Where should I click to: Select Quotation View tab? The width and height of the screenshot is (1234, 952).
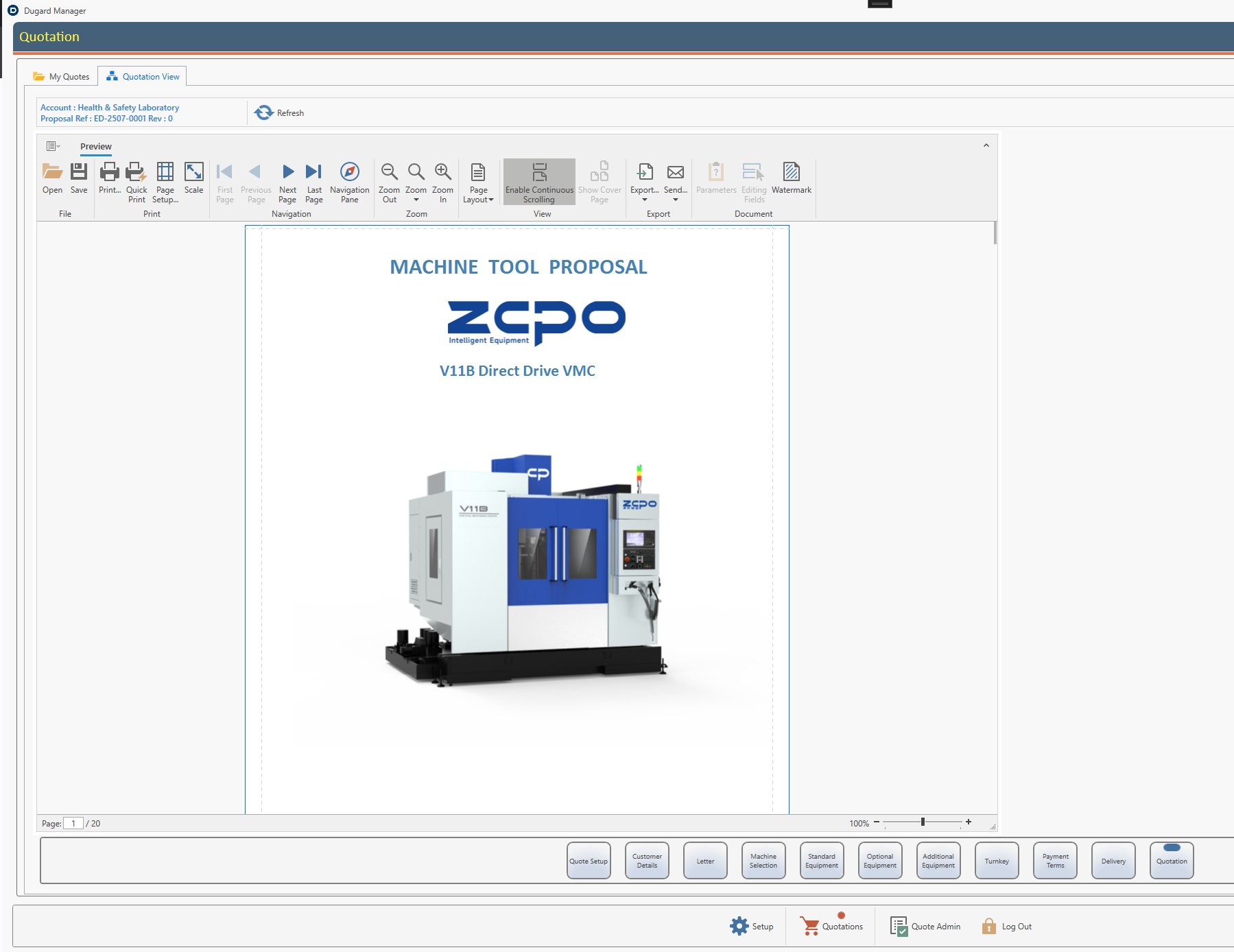click(x=143, y=77)
